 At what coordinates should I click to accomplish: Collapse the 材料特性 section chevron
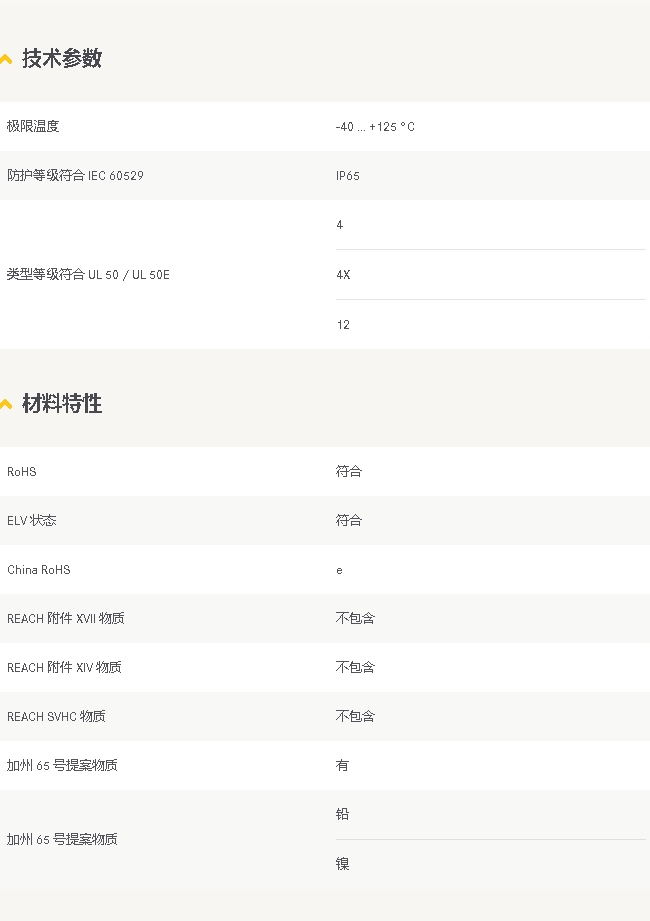click(x=6, y=404)
